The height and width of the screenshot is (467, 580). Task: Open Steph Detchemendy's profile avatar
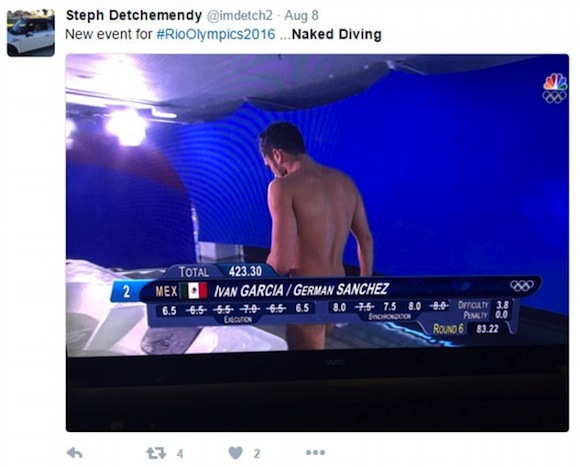tap(31, 33)
